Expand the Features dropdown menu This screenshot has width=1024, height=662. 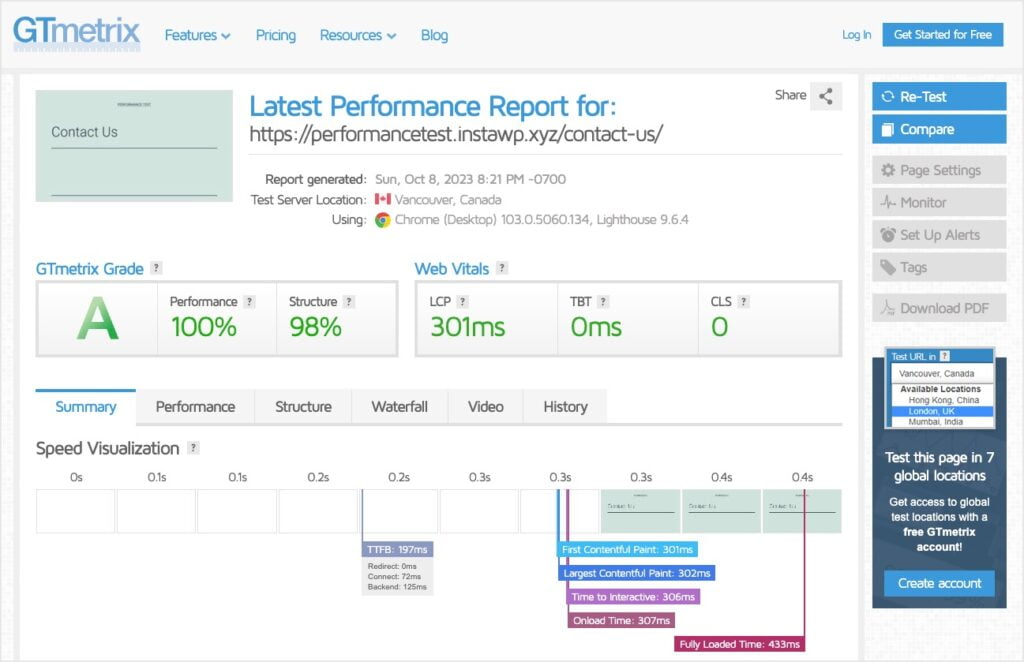(197, 35)
